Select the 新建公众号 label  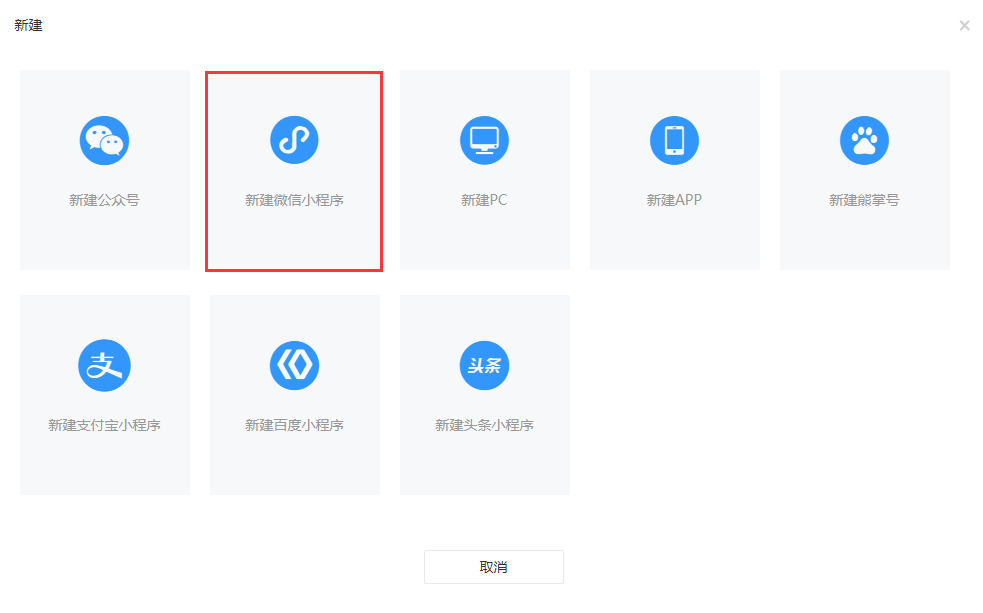(104, 200)
